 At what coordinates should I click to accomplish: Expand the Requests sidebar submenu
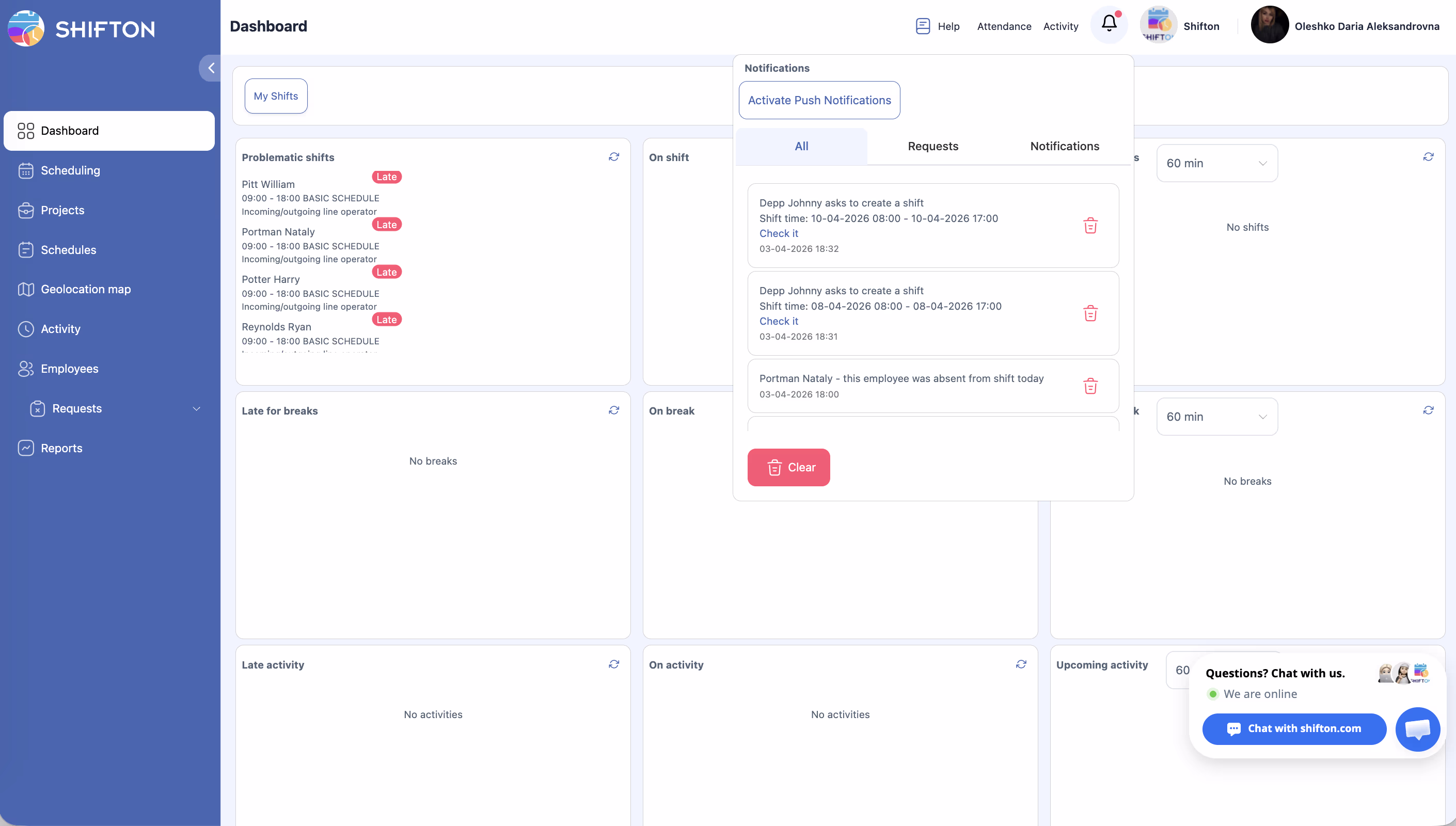point(196,408)
